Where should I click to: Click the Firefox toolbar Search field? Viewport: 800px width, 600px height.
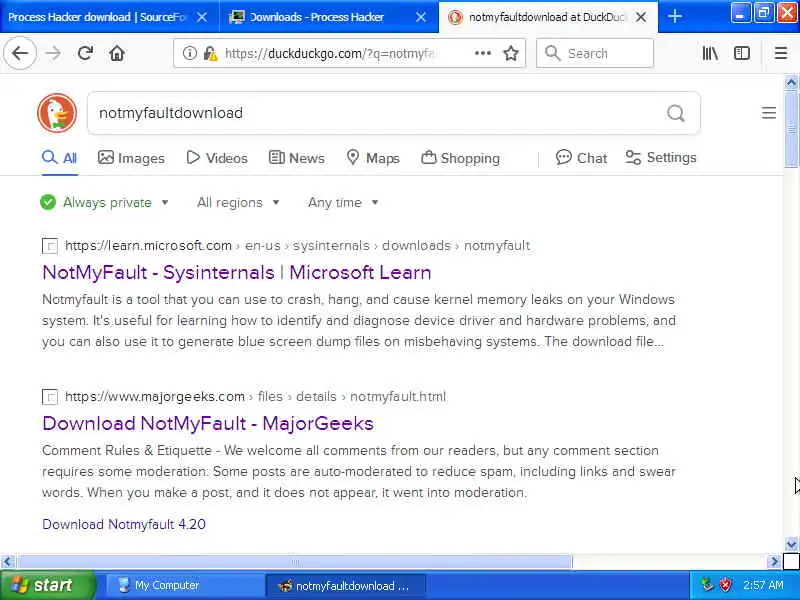click(595, 53)
